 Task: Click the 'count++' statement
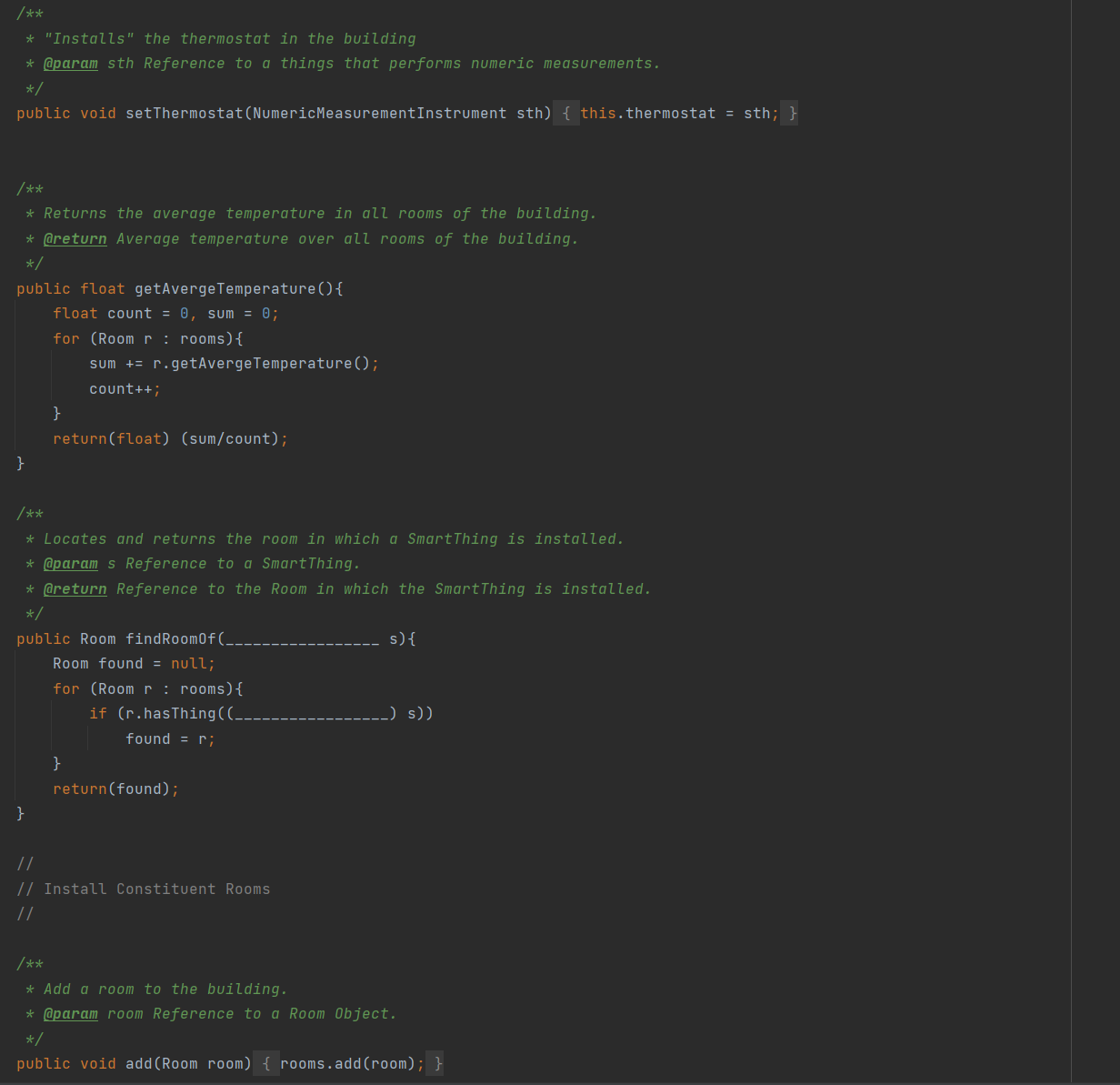(x=121, y=389)
